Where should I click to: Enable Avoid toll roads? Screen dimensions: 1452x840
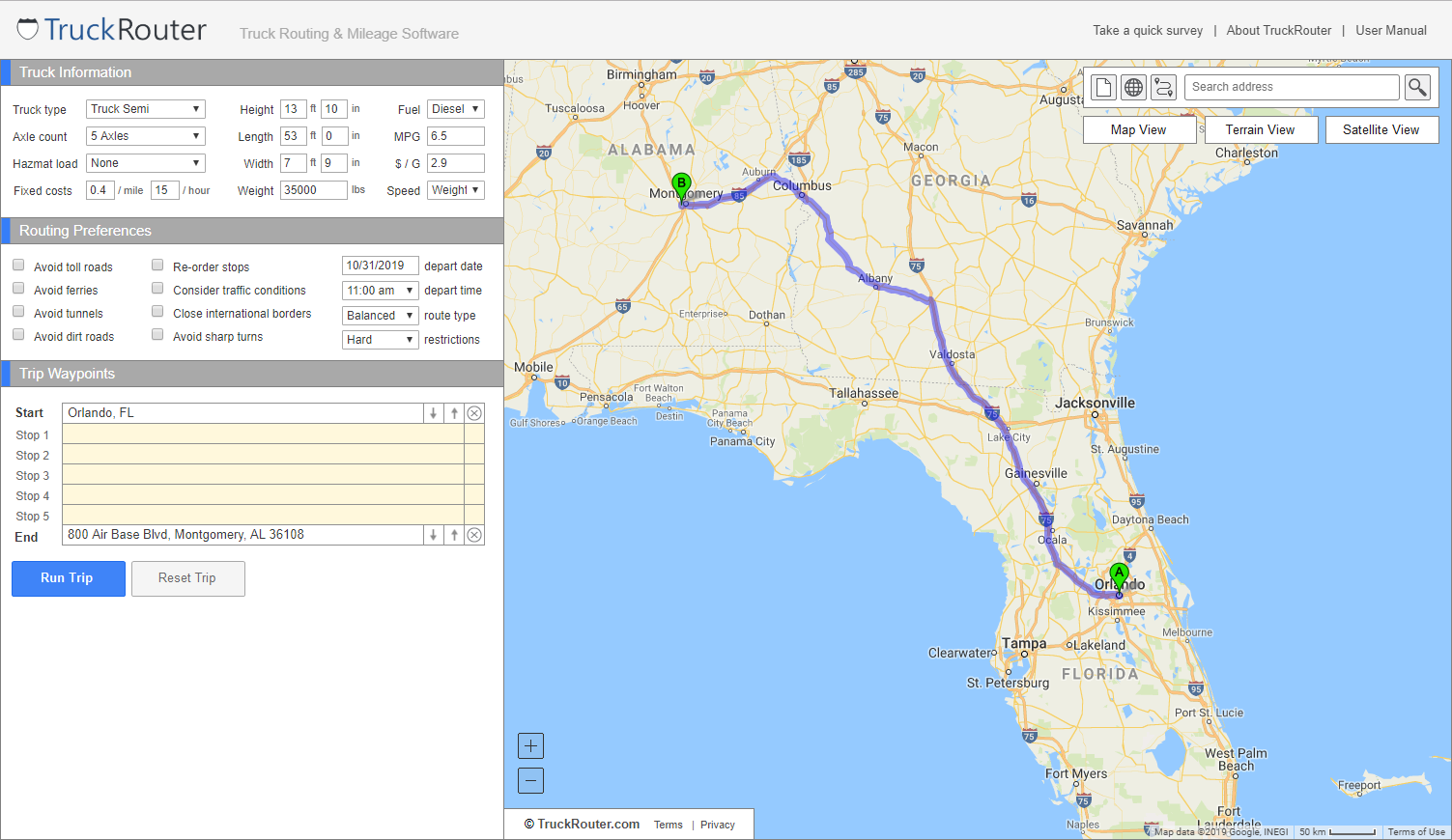[x=18, y=265]
